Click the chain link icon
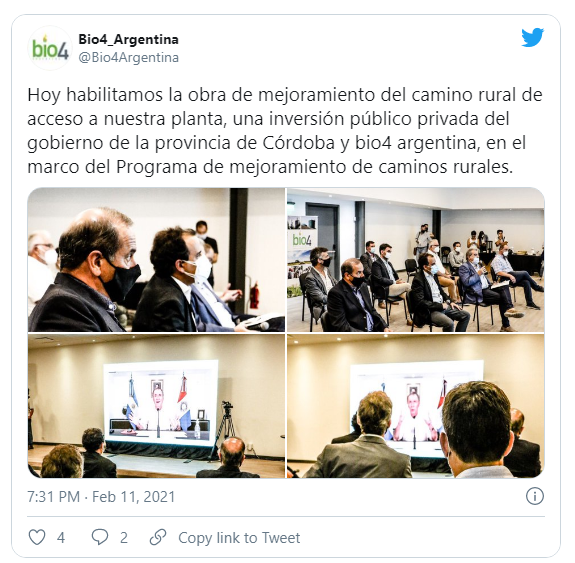 click(x=158, y=538)
